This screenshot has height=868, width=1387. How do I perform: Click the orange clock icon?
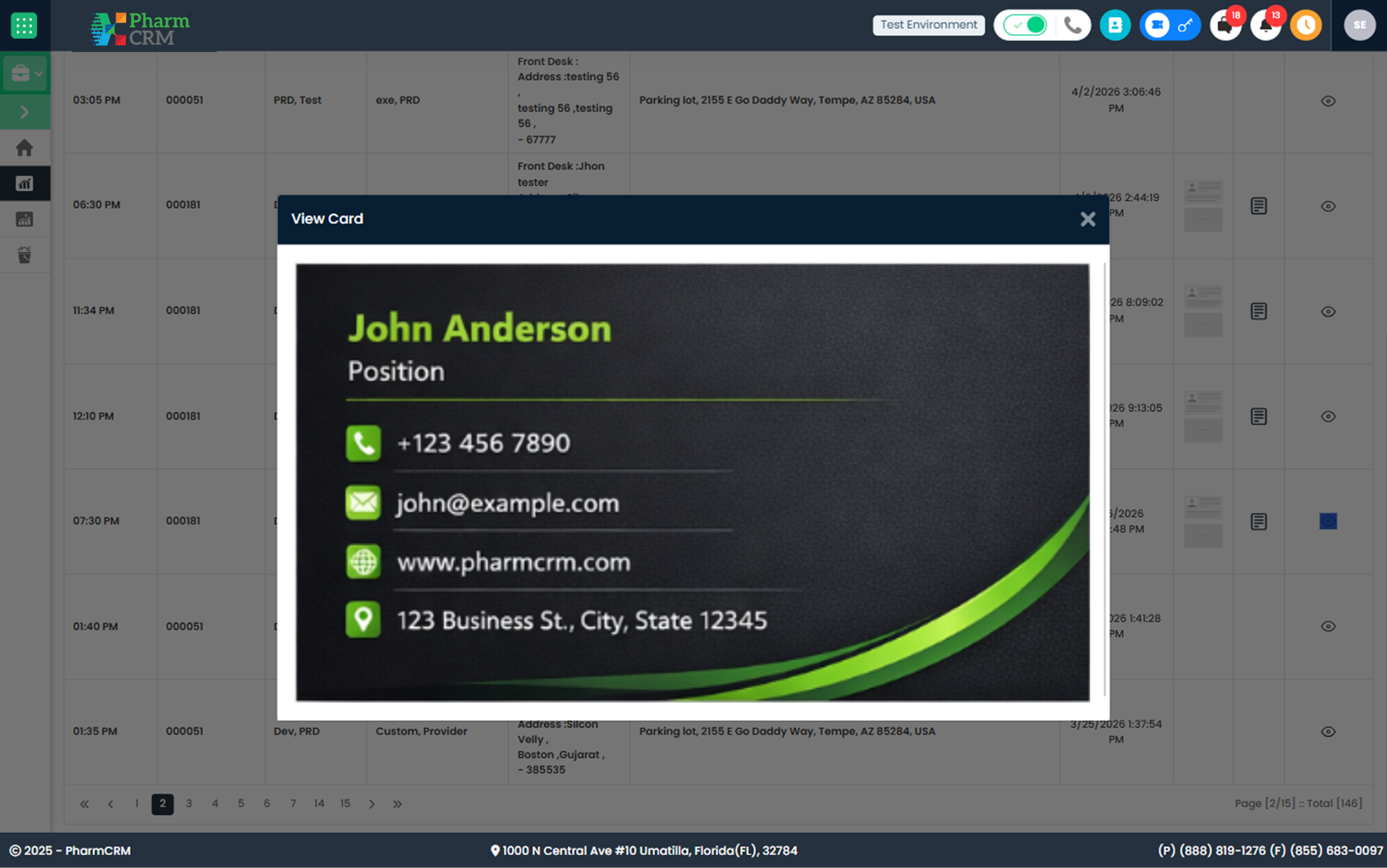tap(1306, 25)
